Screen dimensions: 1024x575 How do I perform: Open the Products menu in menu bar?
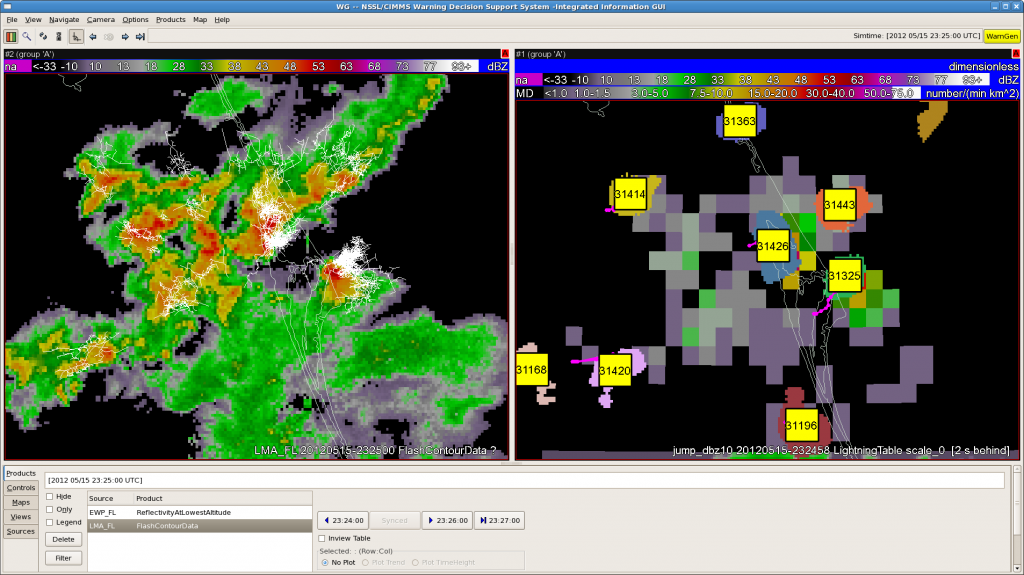coord(170,19)
